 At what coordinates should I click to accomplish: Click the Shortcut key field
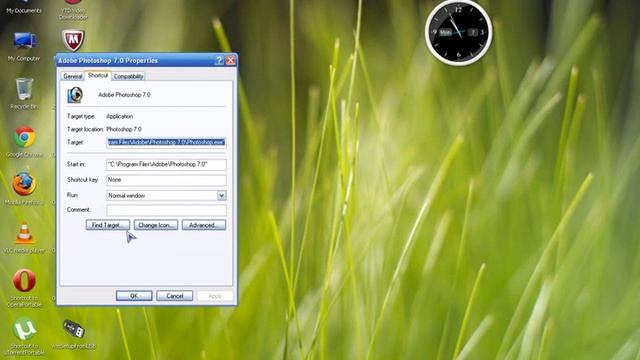[x=166, y=180]
